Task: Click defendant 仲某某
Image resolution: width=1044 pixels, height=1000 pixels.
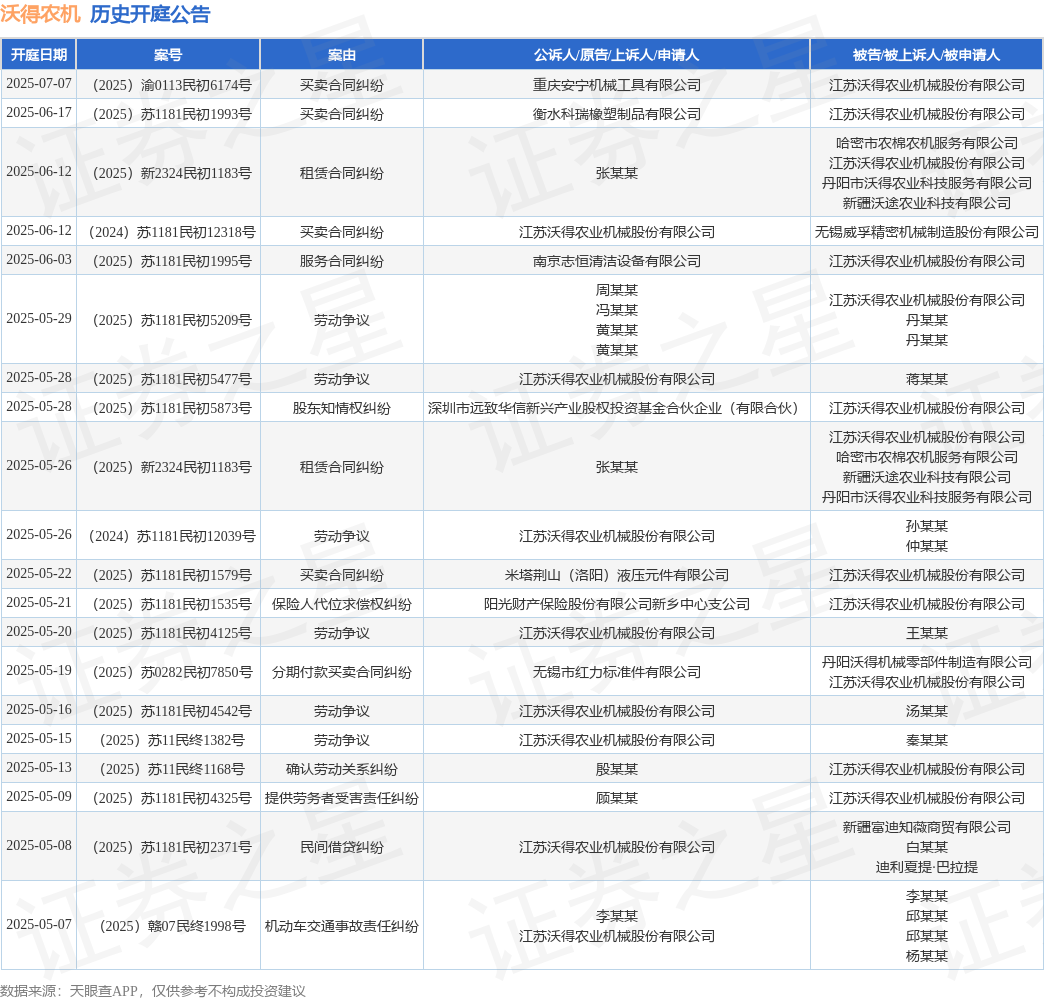Action: 926,546
